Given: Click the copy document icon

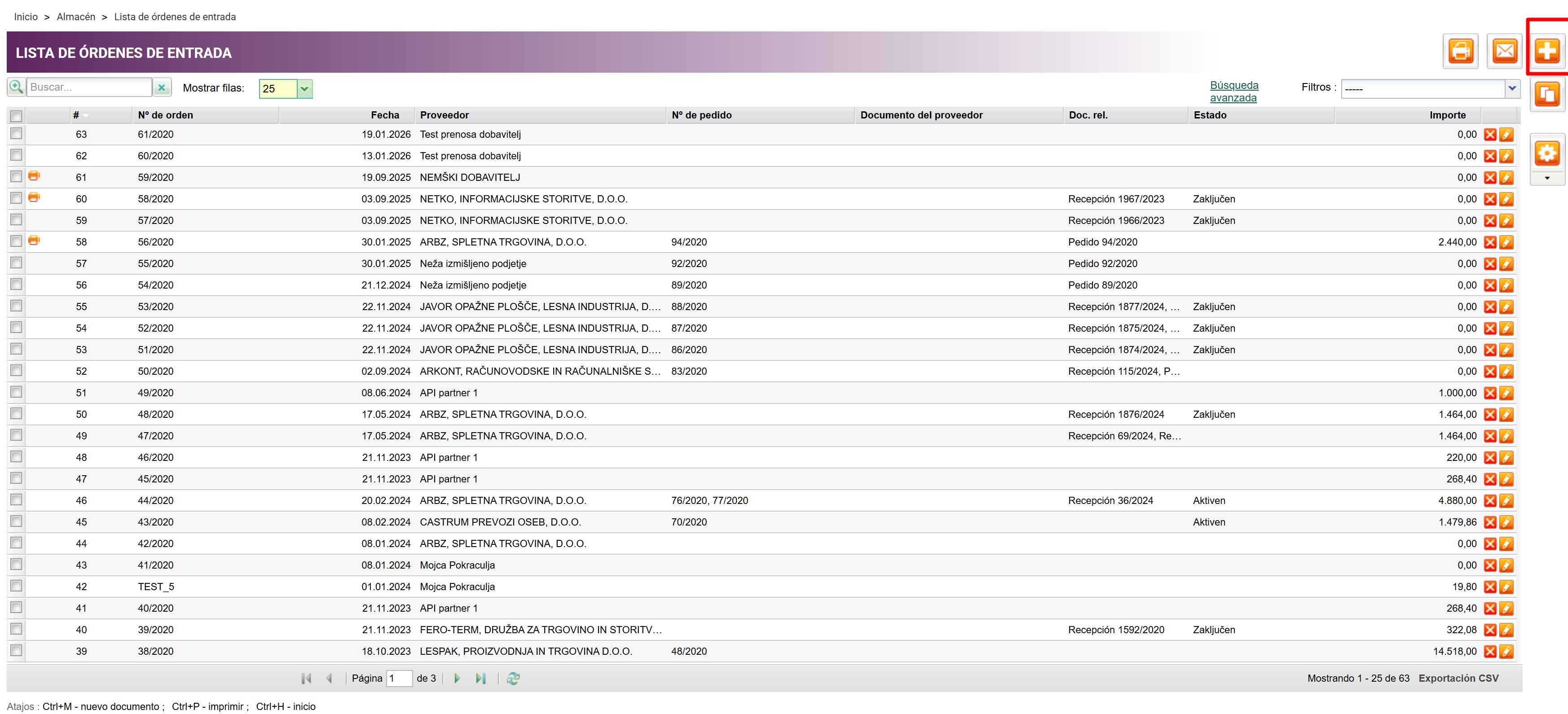Looking at the screenshot, I should click(x=1547, y=95).
